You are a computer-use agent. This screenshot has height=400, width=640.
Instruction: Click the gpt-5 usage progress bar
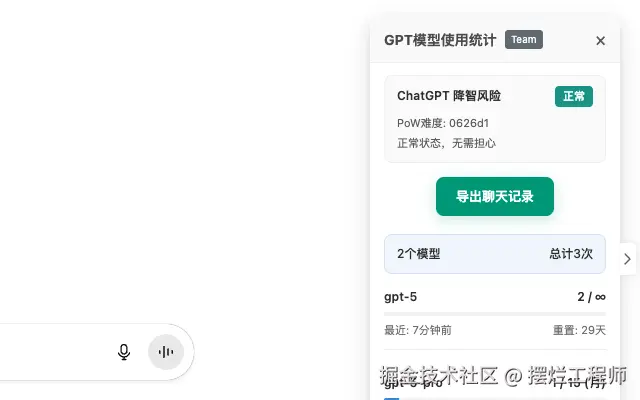coord(495,314)
